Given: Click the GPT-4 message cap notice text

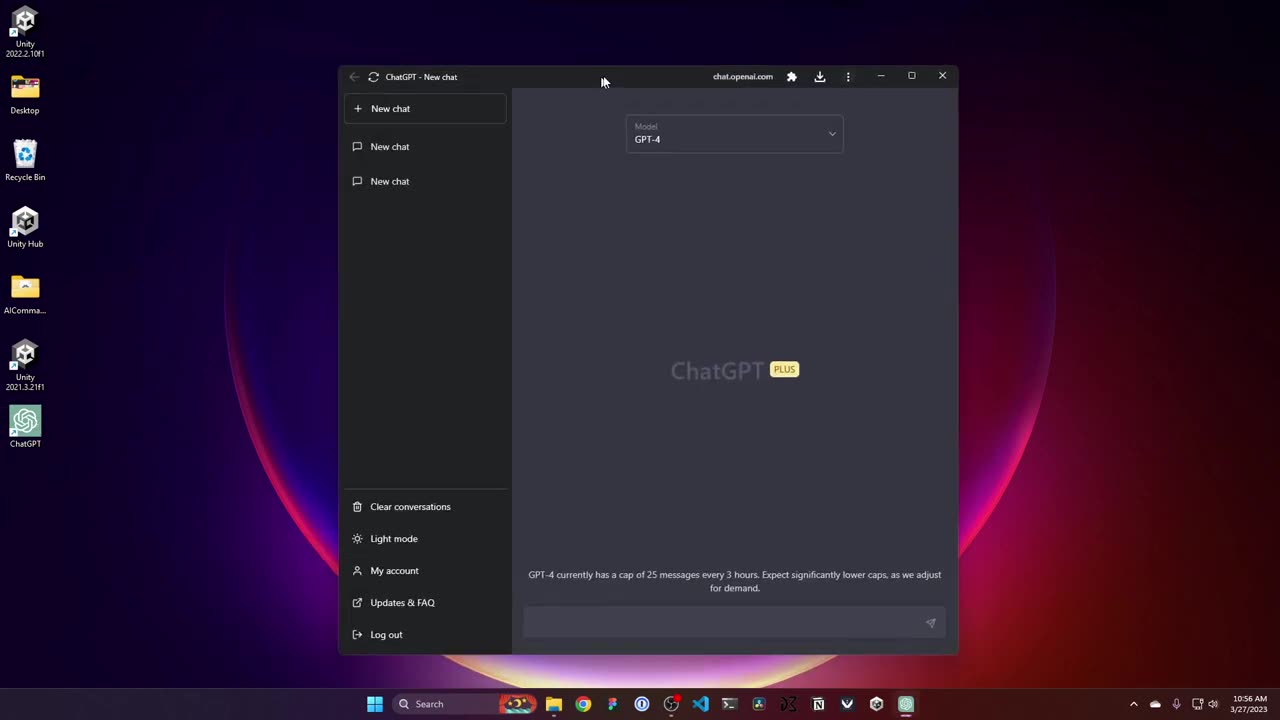Looking at the screenshot, I should coord(735,581).
